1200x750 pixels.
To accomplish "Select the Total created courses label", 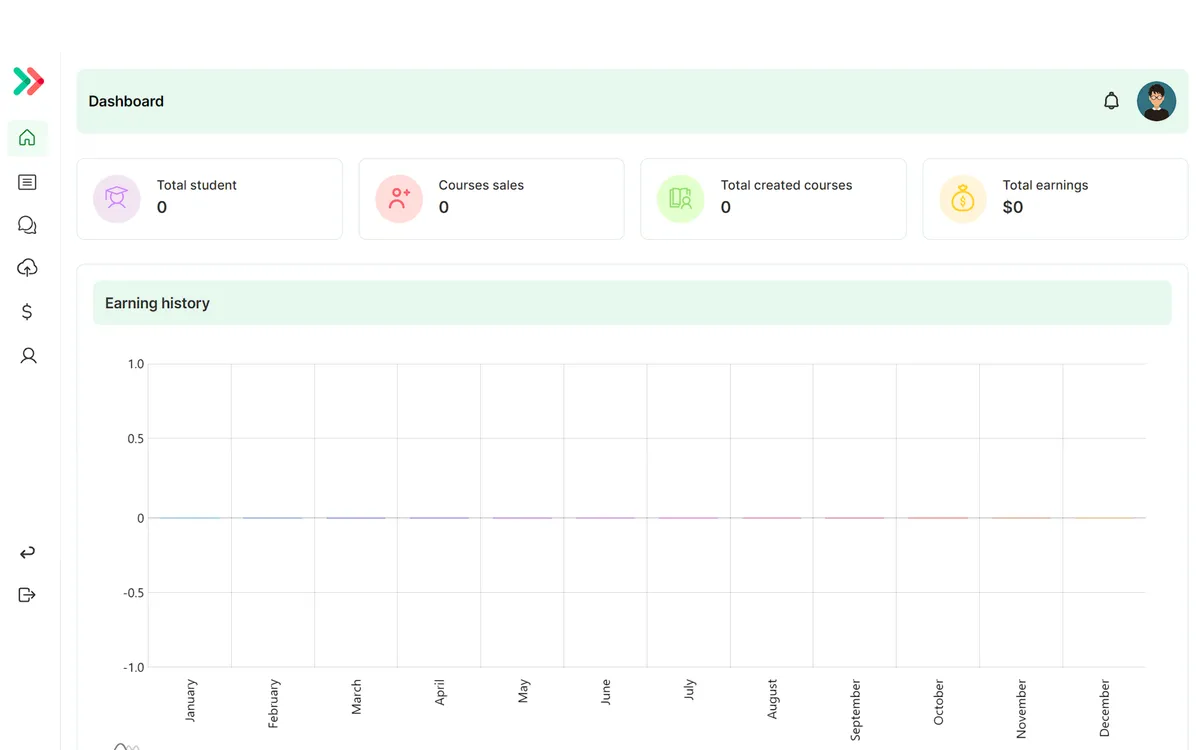I will pyautogui.click(x=786, y=185).
